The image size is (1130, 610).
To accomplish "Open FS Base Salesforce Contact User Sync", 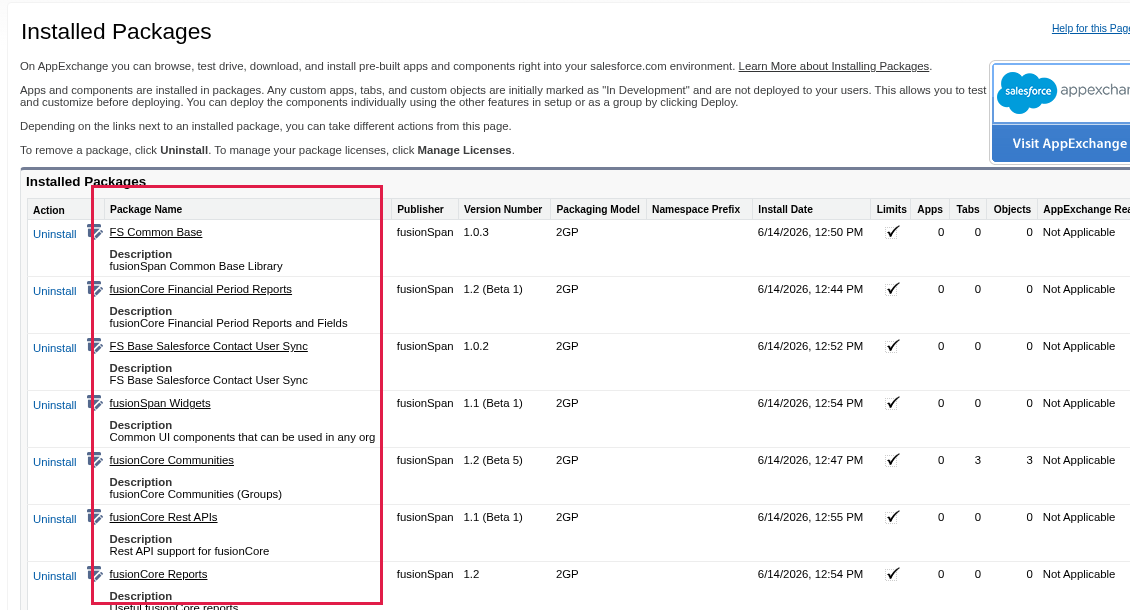I will coord(208,346).
